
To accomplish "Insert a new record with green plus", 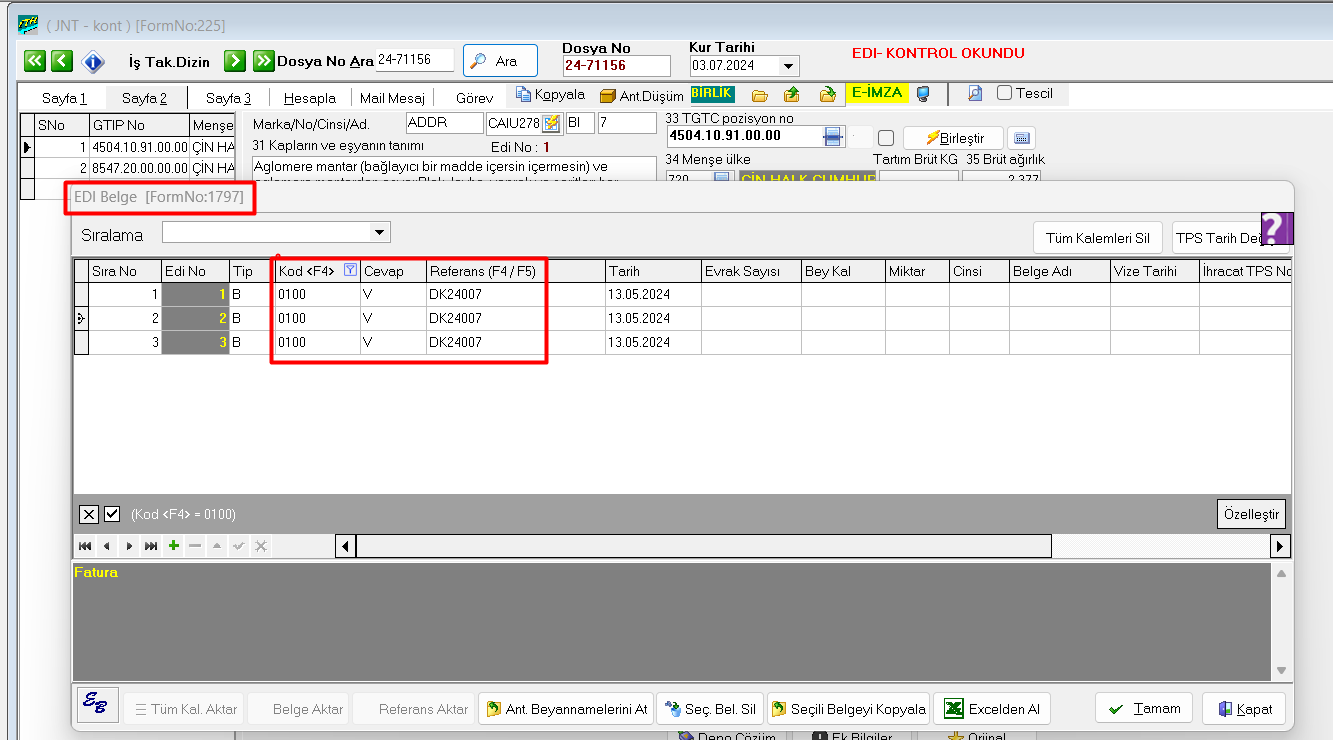I will 174,546.
